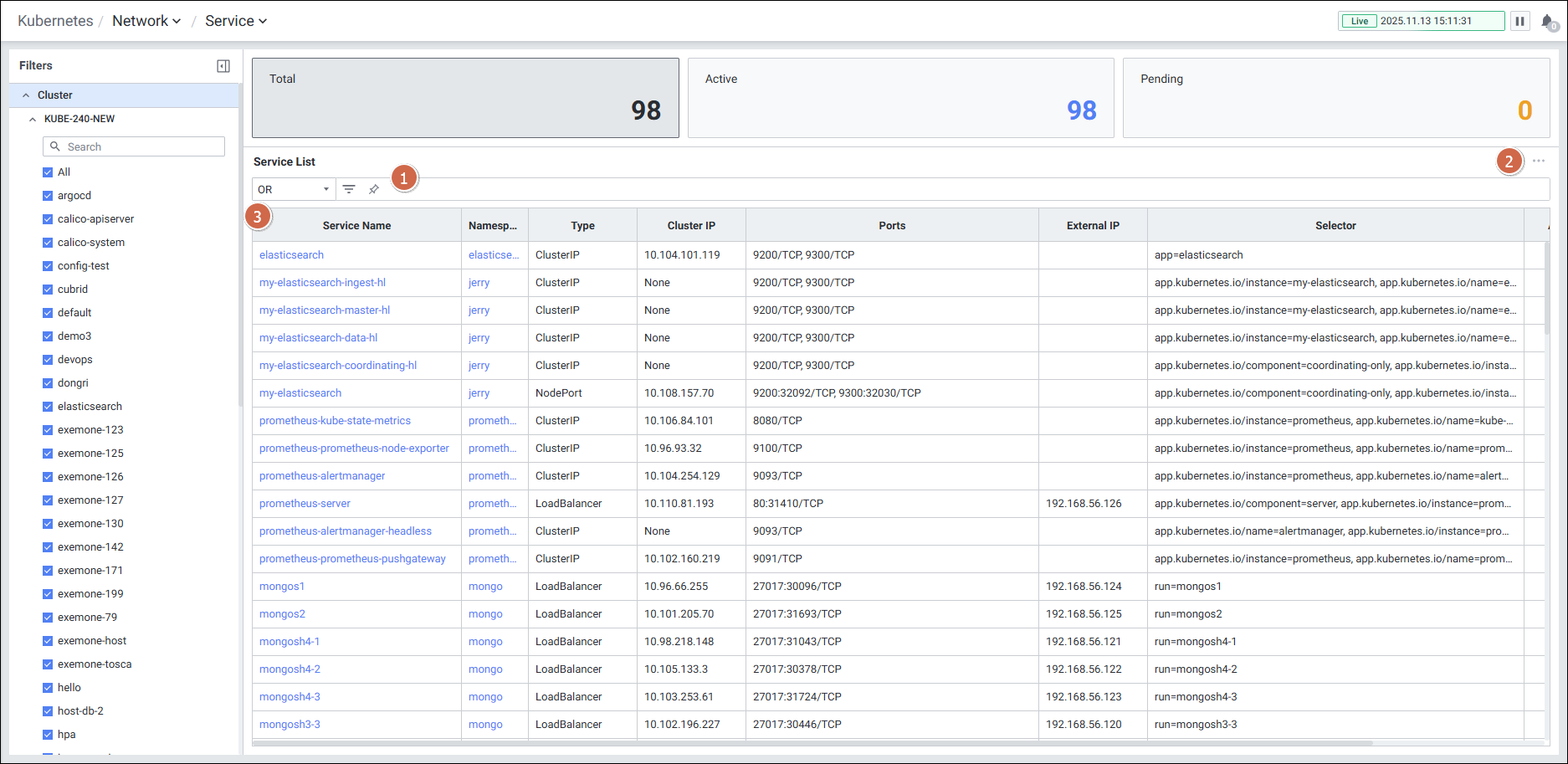Select the Active services summary card
Viewport: 1568px width, 764px height.
pyautogui.click(x=900, y=97)
